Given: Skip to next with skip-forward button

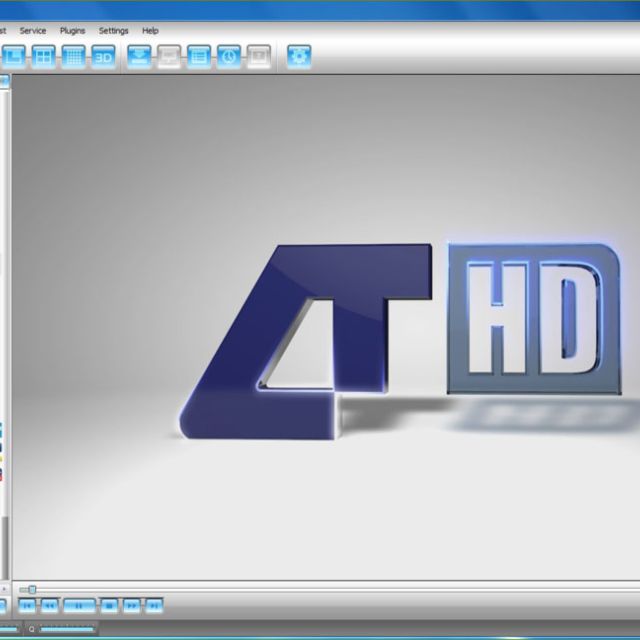Looking at the screenshot, I should tap(154, 606).
